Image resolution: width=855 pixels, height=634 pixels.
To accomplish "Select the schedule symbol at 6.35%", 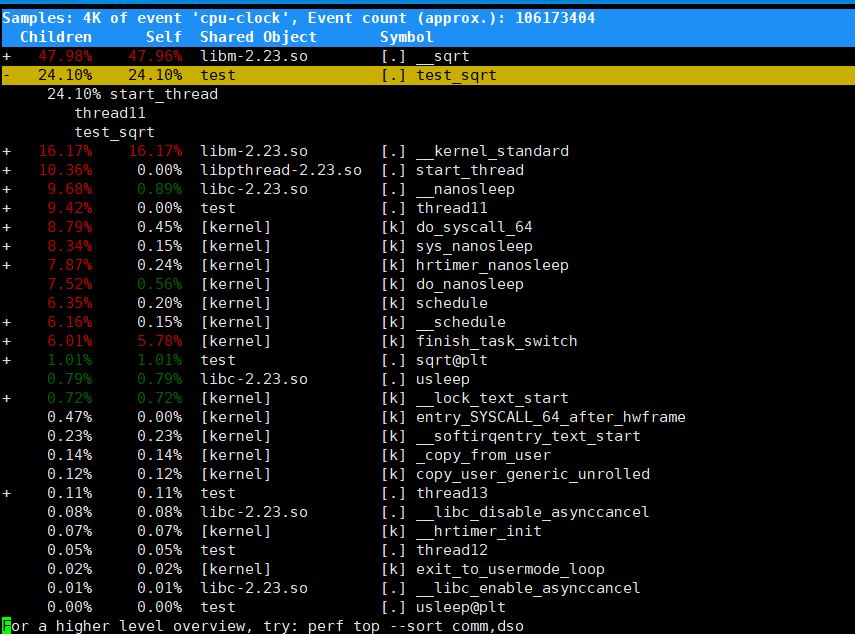I will coord(451,303).
